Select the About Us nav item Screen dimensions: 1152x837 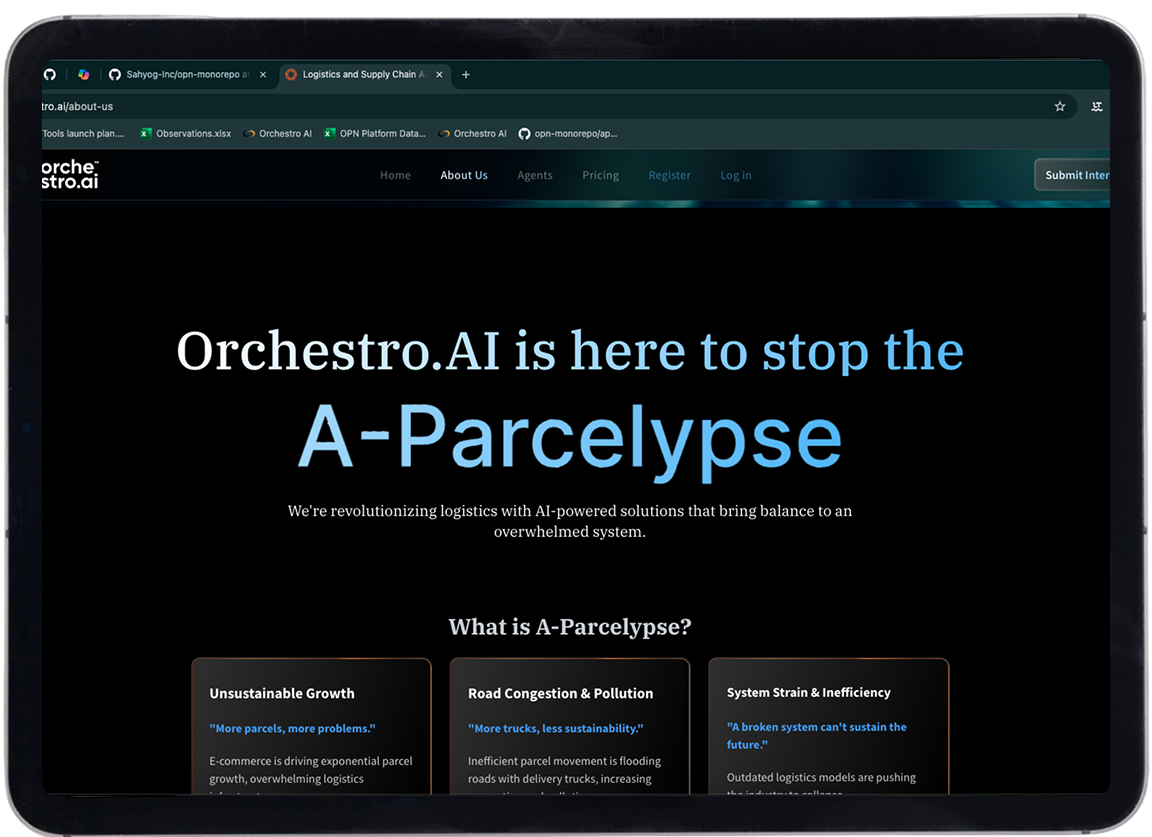(464, 175)
